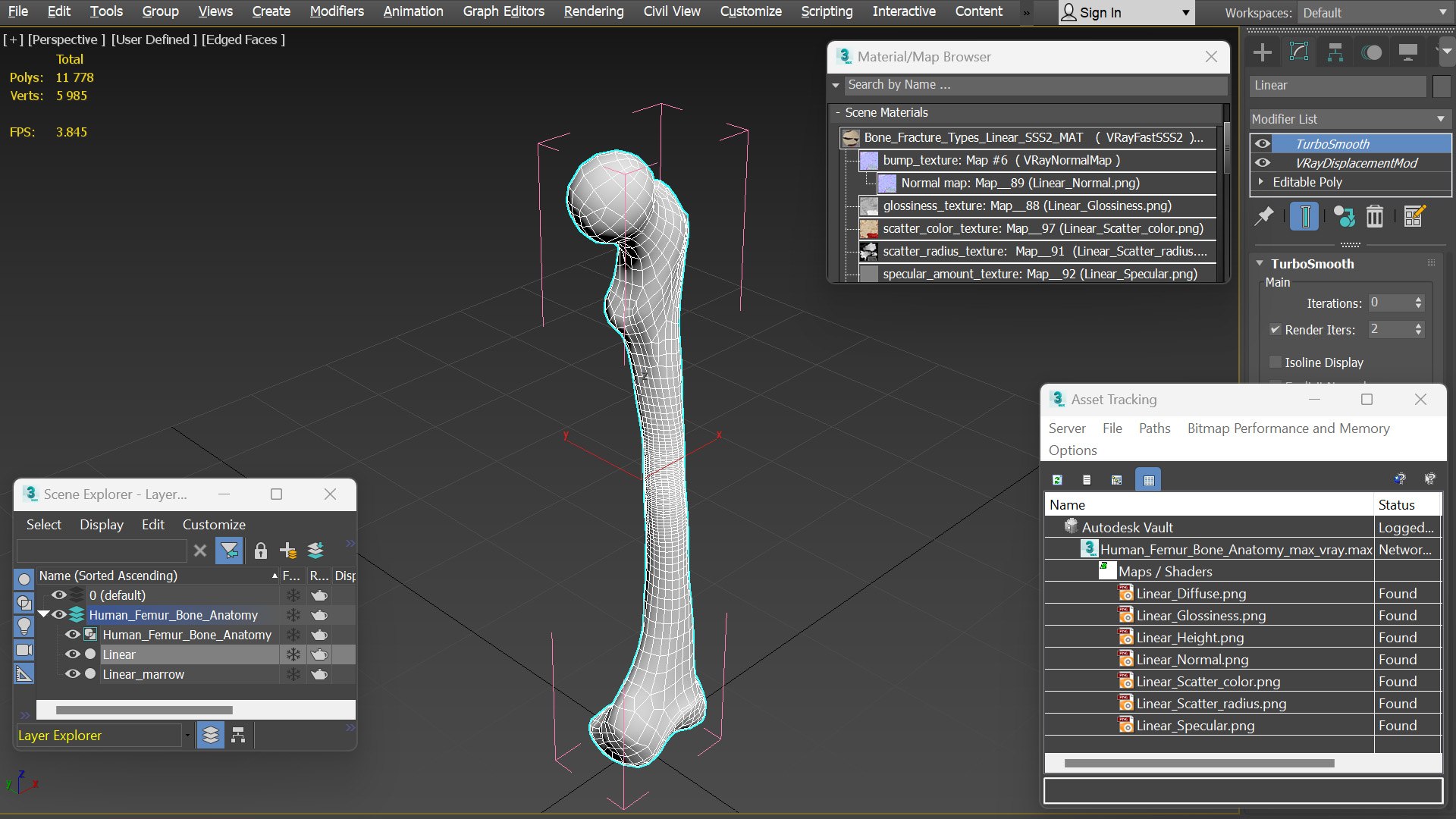Open the Motion tab in command panel

click(x=1372, y=52)
